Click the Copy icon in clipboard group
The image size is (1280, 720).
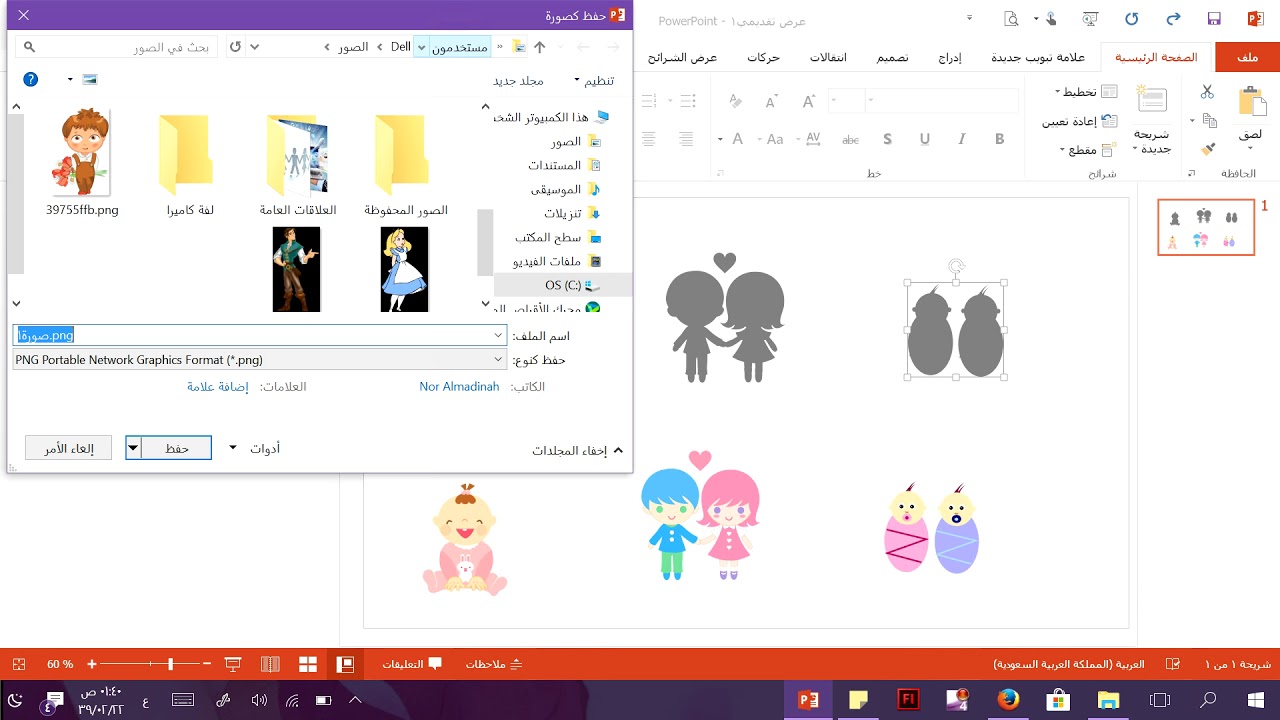1208,120
